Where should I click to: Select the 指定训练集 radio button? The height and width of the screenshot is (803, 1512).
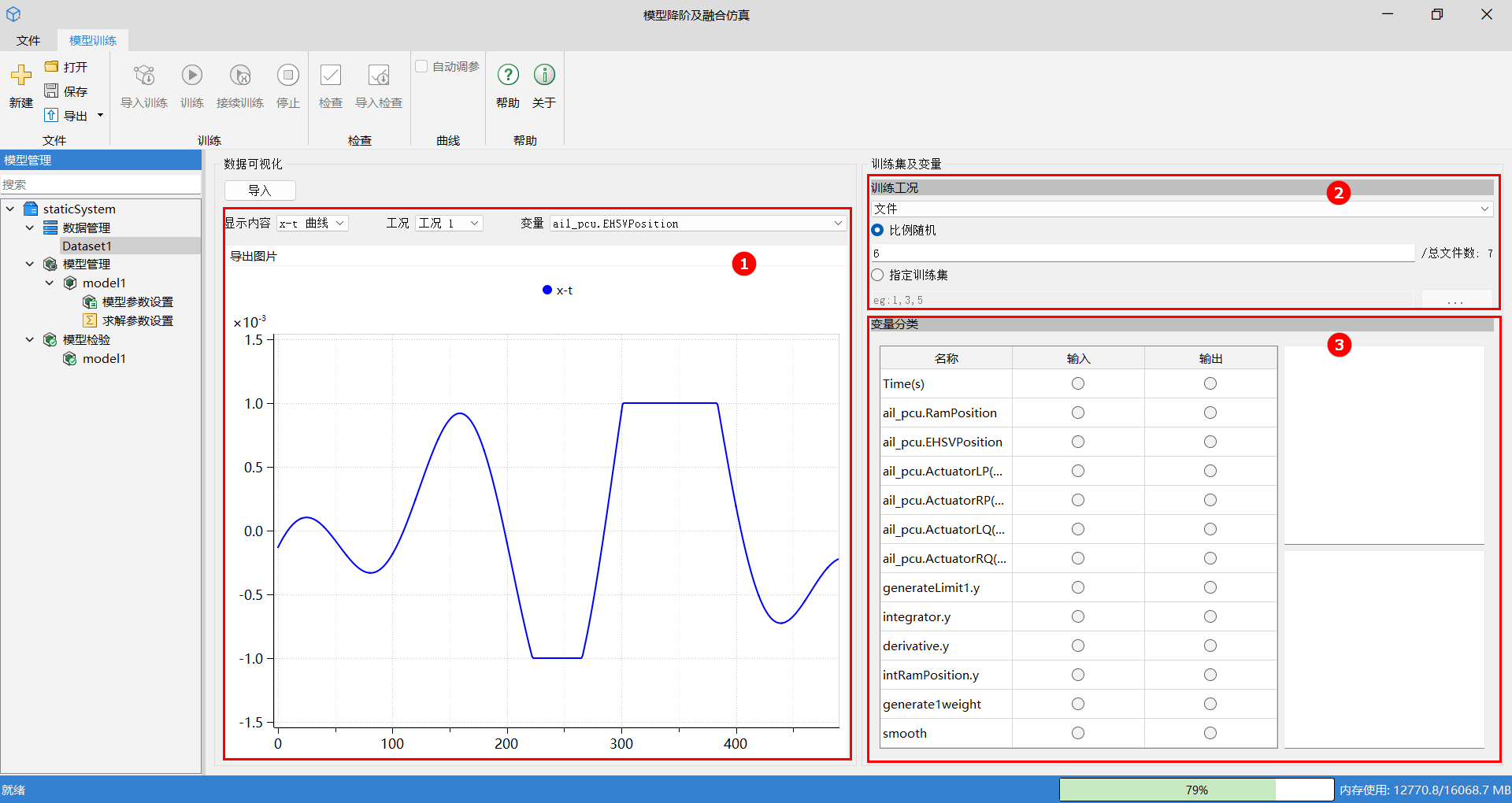(877, 275)
